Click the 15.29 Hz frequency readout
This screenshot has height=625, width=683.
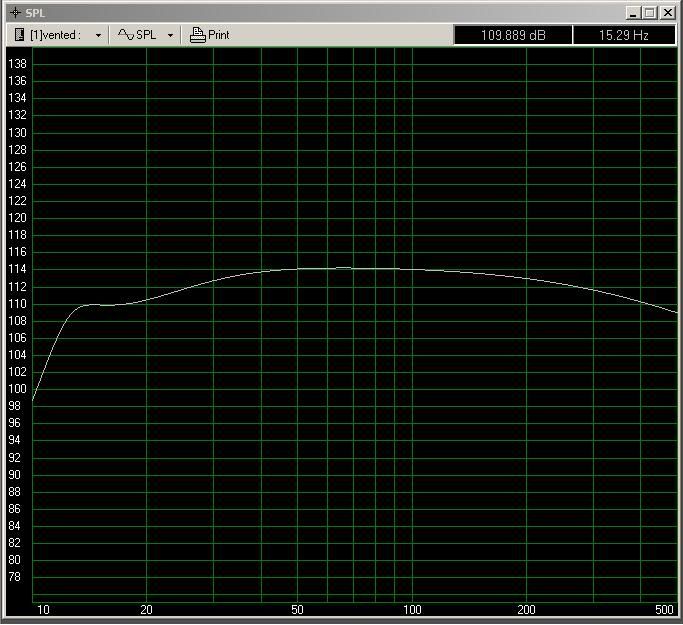pyautogui.click(x=624, y=35)
